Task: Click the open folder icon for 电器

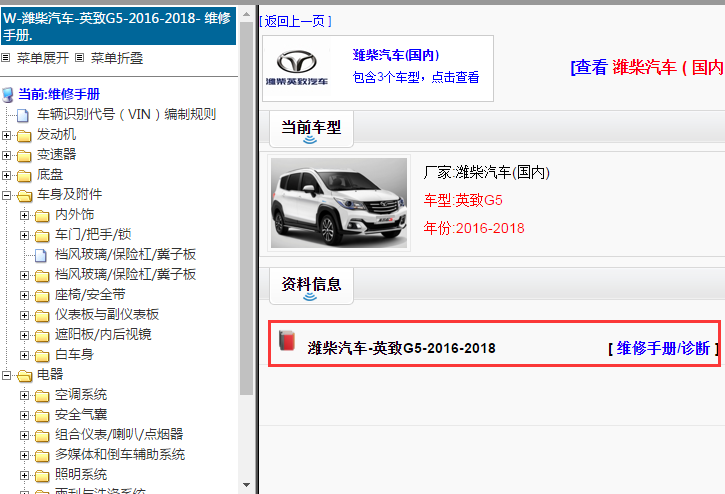Action: coord(25,376)
